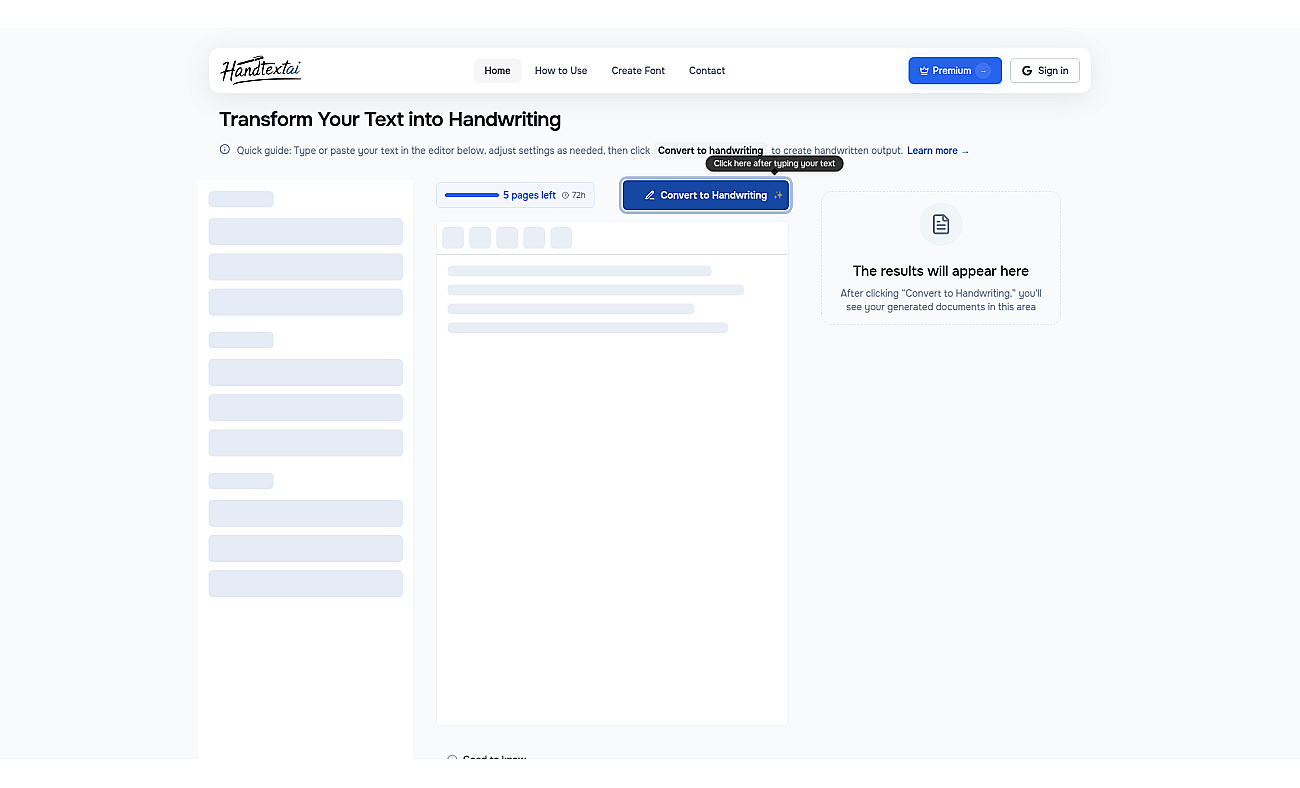Click the "Transform Your Text into Handwriting" heading
The width and height of the screenshot is (1300, 788).
(x=390, y=120)
